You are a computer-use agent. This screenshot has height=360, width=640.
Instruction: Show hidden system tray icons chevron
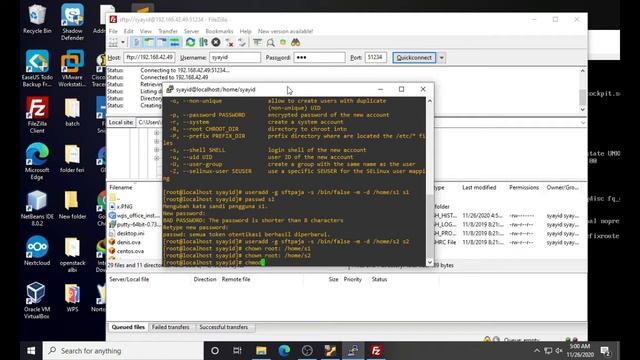(536, 351)
